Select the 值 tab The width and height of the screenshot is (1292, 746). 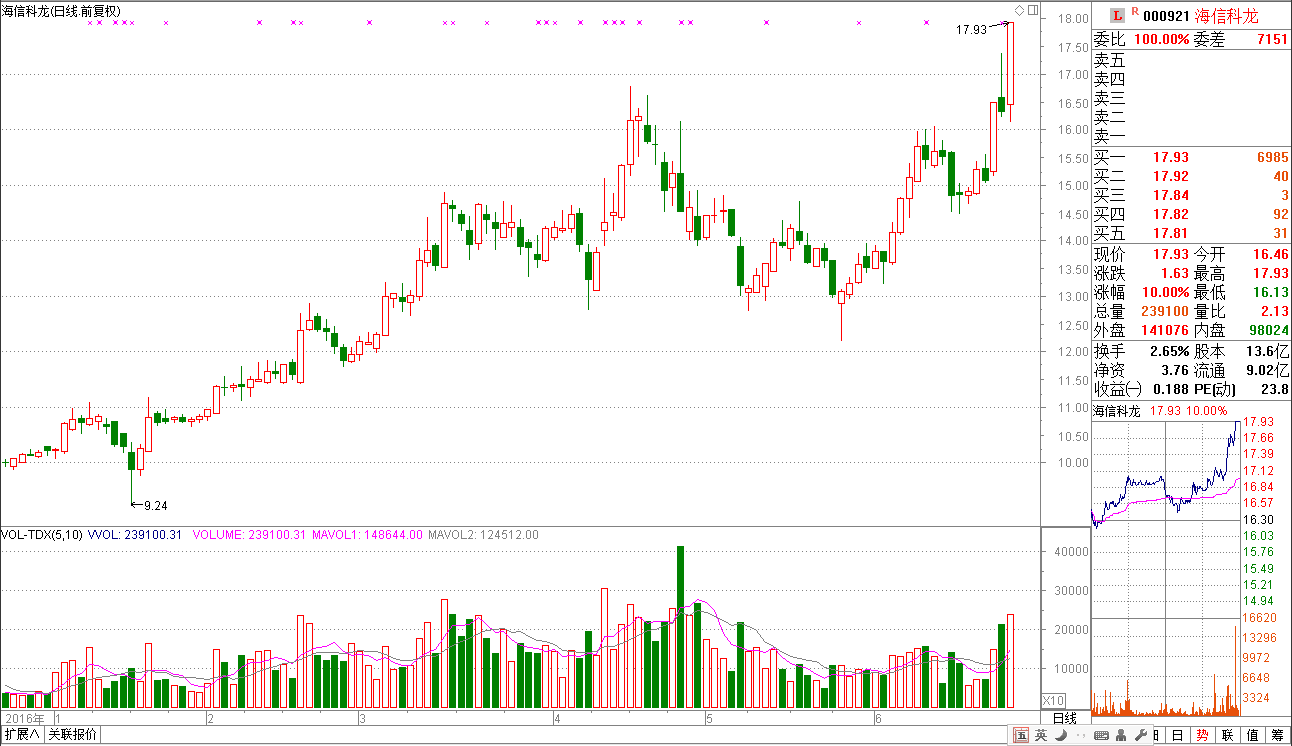[x=1252, y=735]
